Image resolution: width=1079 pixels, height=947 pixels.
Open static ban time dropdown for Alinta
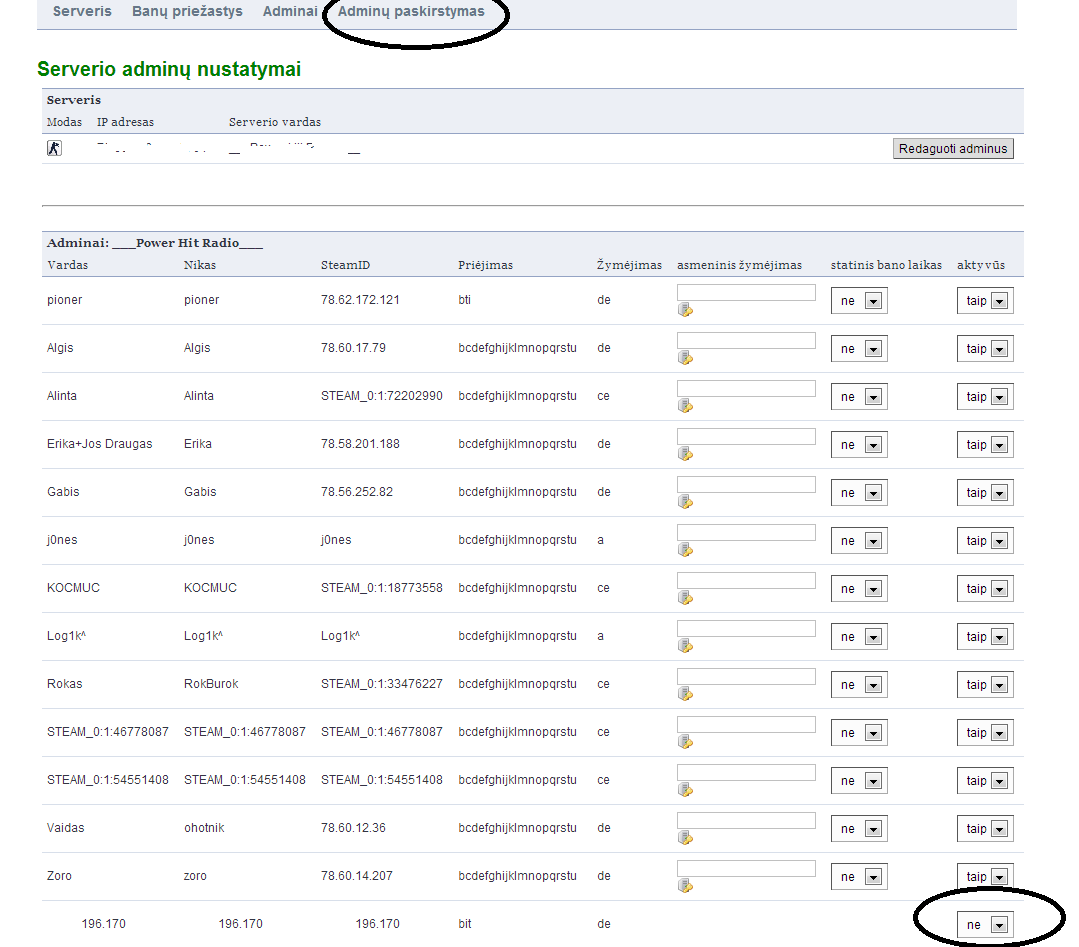click(859, 397)
